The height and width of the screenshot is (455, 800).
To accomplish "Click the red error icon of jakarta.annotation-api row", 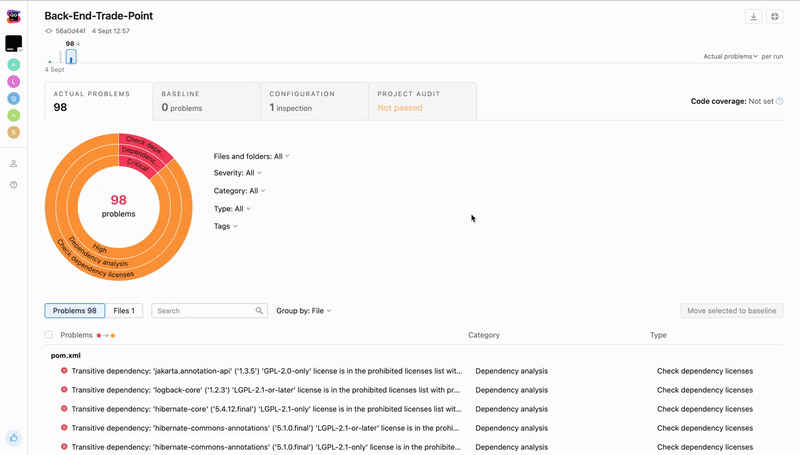I will pyautogui.click(x=64, y=371).
